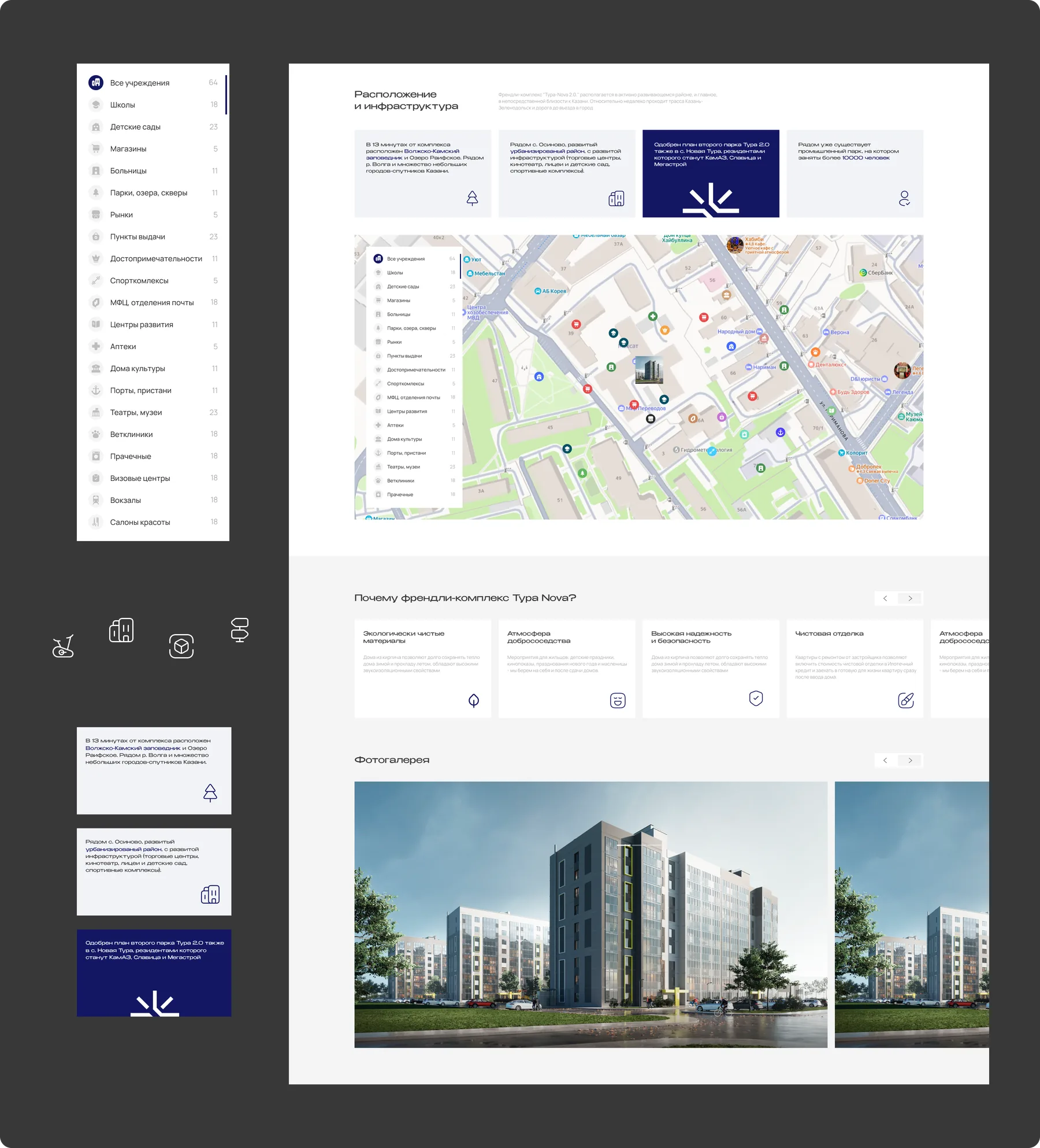
Task: Click the building photo marker on map
Action: pos(649,370)
